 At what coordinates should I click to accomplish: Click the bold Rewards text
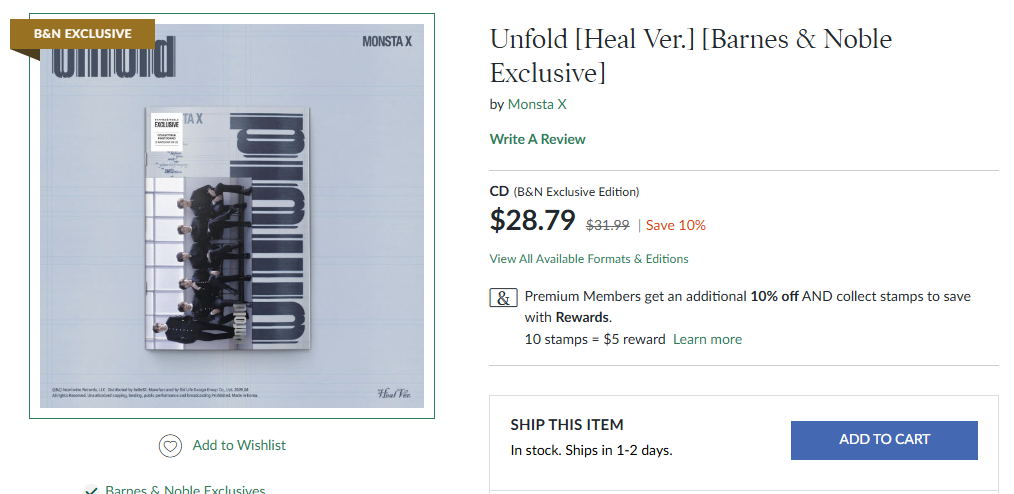pos(582,317)
